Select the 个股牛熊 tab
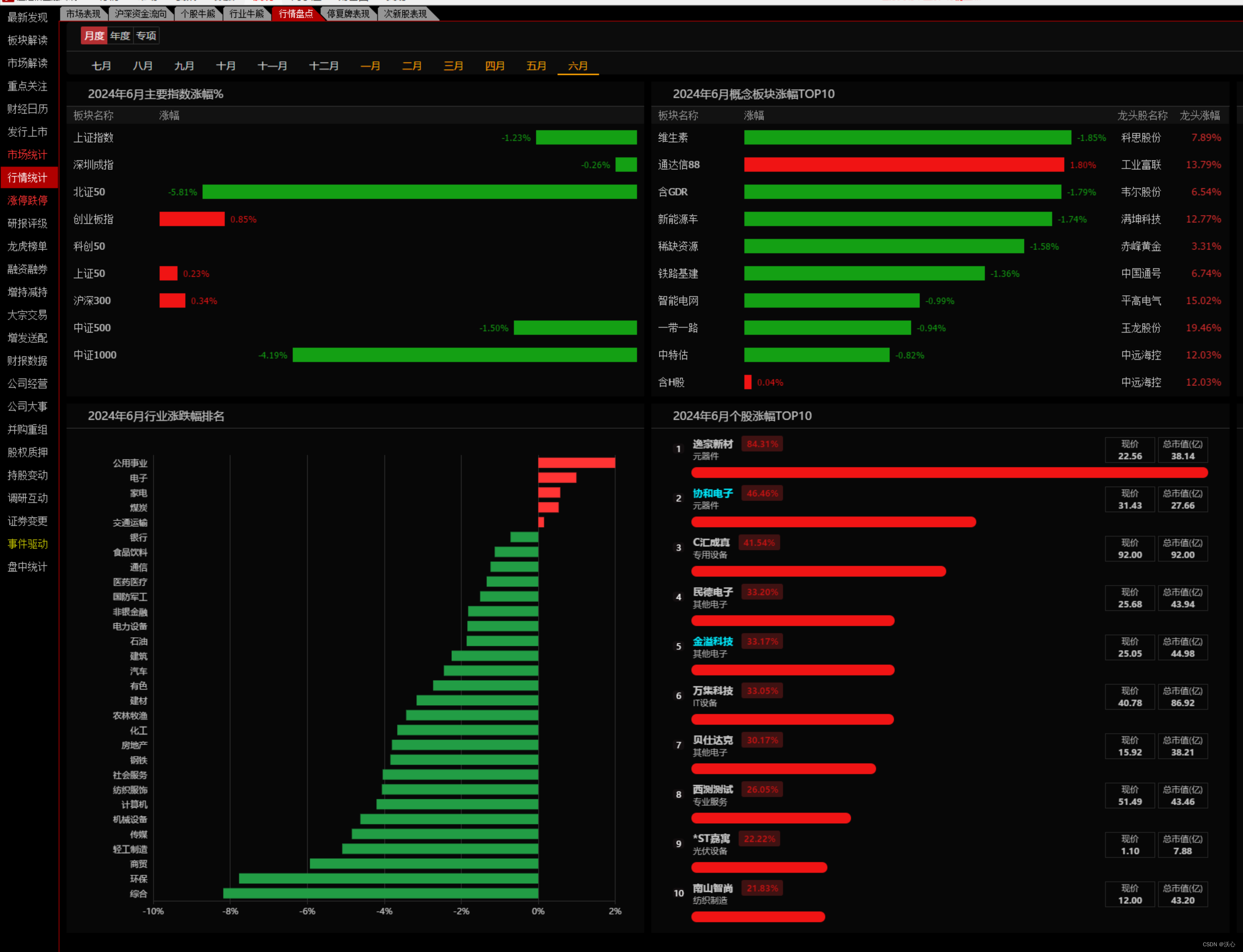 pos(198,14)
